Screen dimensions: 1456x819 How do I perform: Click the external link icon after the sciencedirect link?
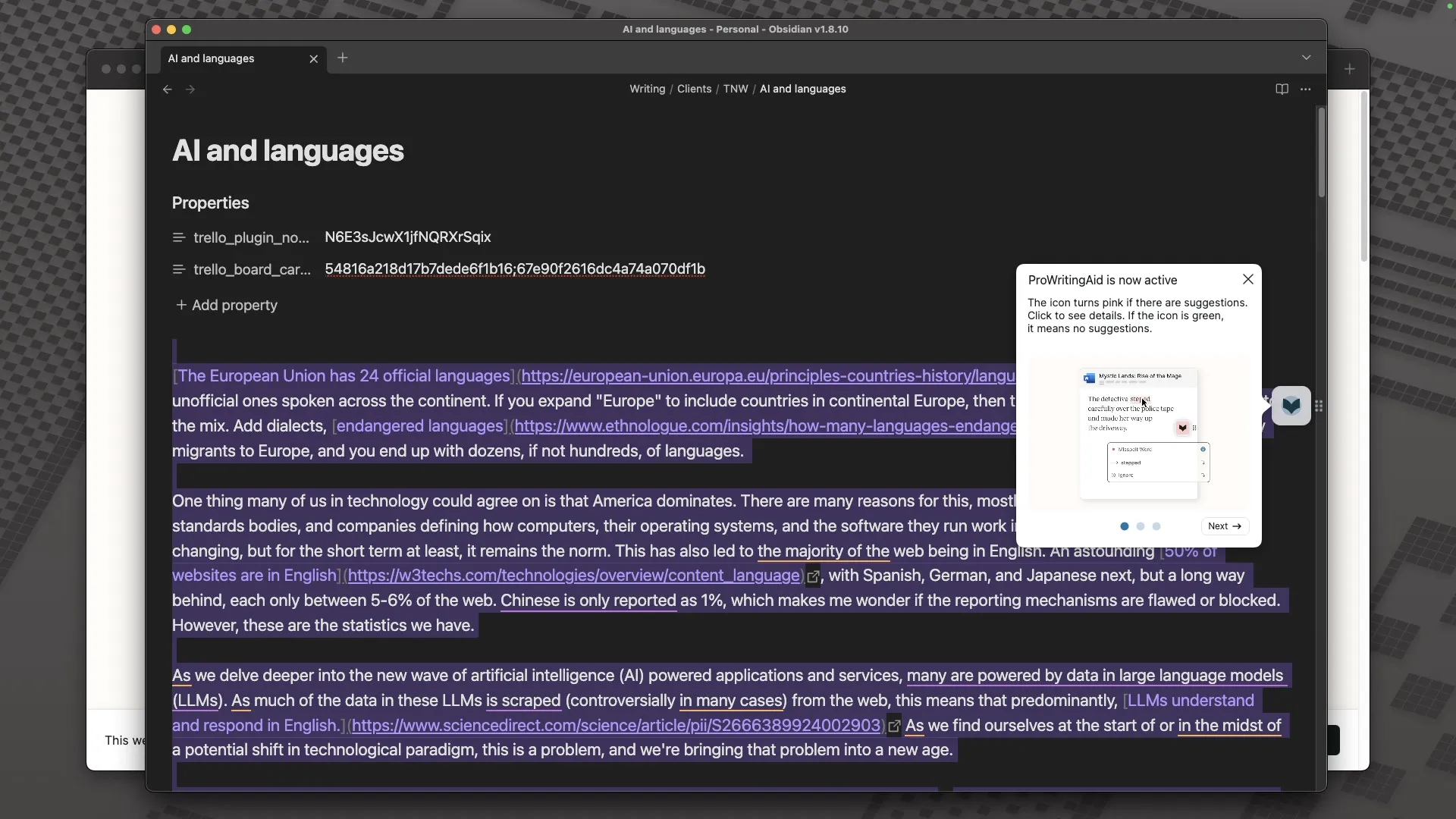[895, 726]
